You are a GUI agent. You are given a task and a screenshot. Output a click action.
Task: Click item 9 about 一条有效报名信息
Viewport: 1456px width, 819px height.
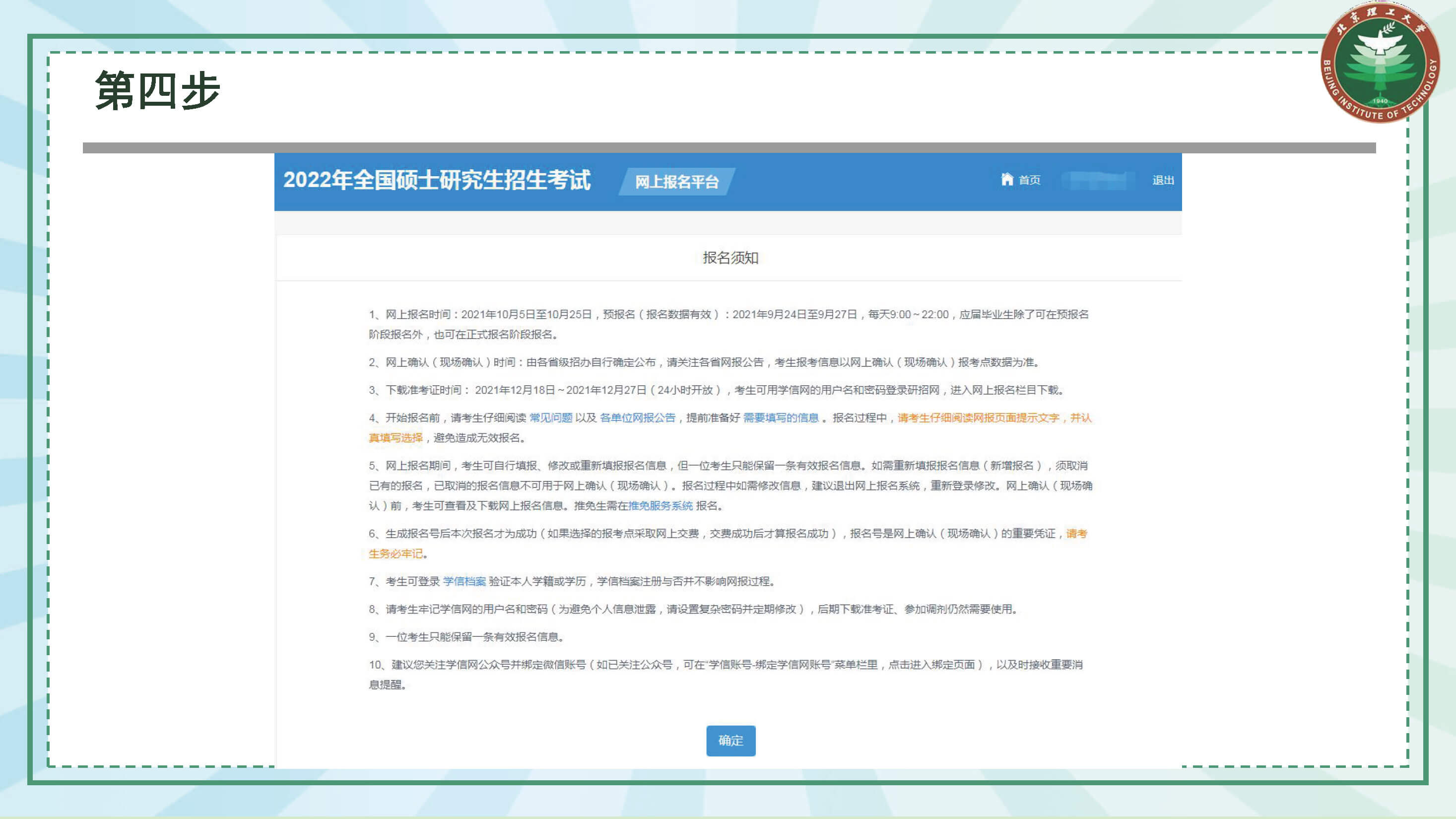[466, 637]
